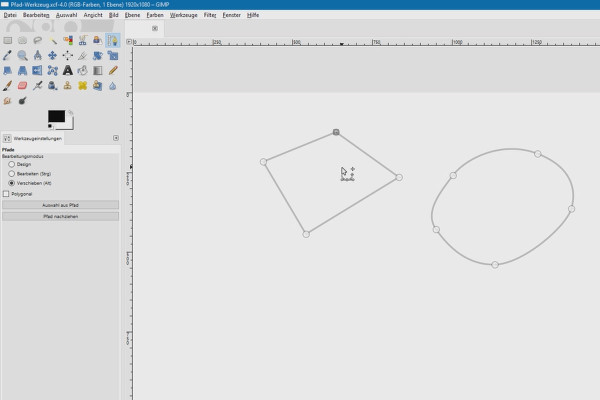Open the Auswahl menu
Image resolution: width=600 pixels, height=400 pixels.
click(x=66, y=15)
